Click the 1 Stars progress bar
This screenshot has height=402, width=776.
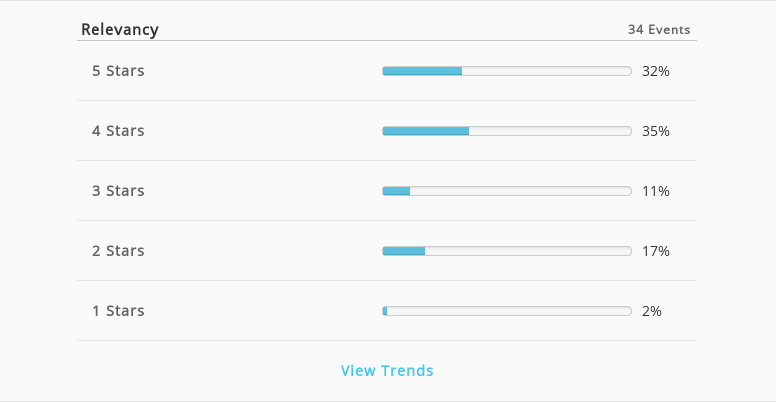tap(507, 310)
